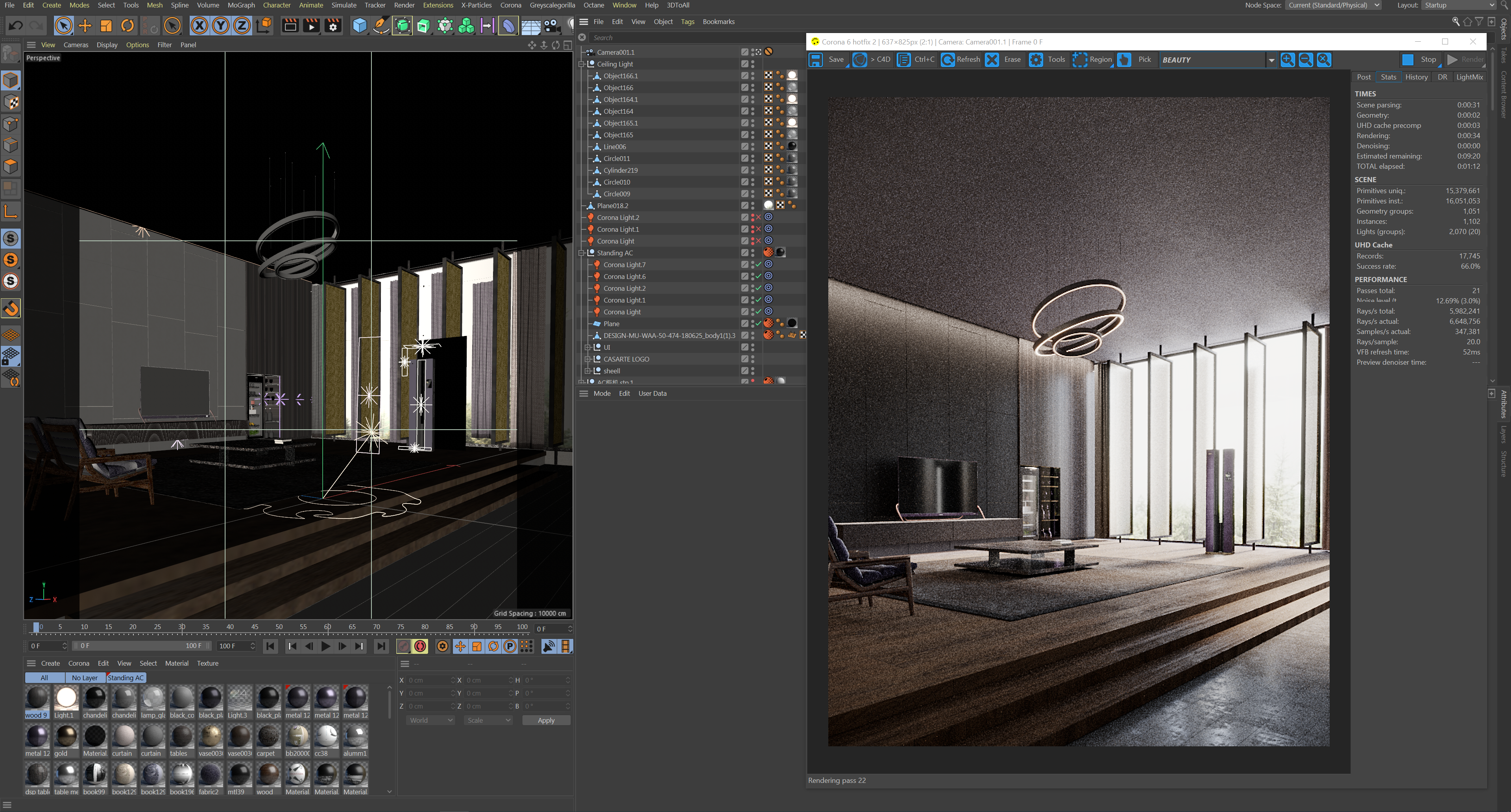Toggle enable state of Corona Light.7
This screenshot has height=812, width=1511.
[758, 264]
